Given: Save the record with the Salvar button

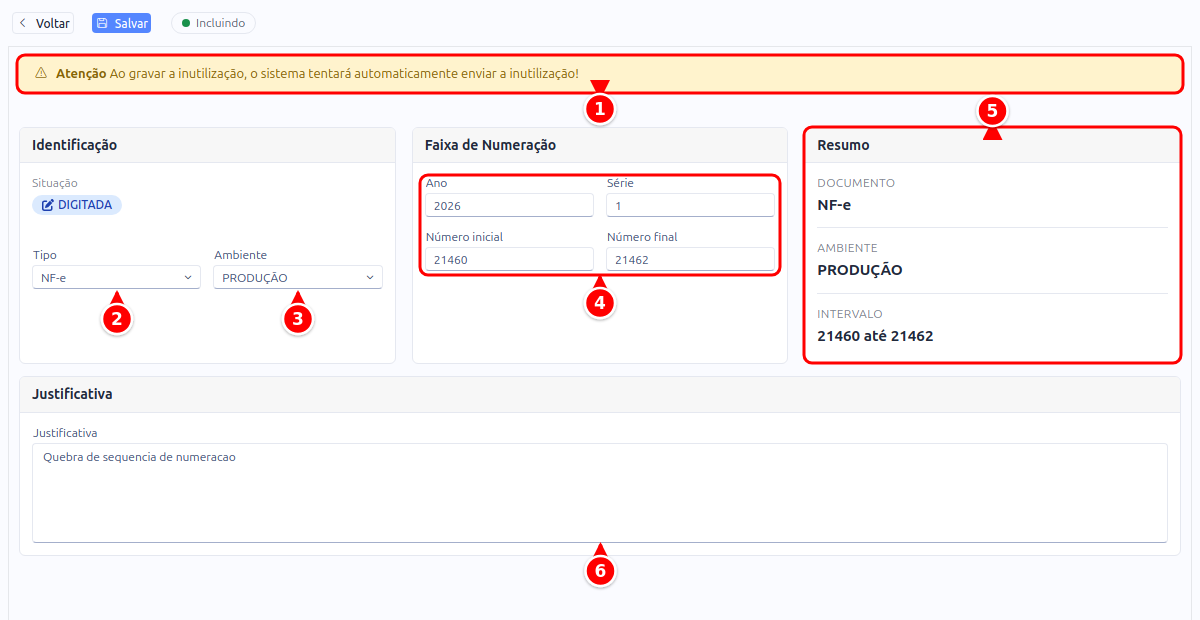Looking at the screenshot, I should pyautogui.click(x=121, y=23).
